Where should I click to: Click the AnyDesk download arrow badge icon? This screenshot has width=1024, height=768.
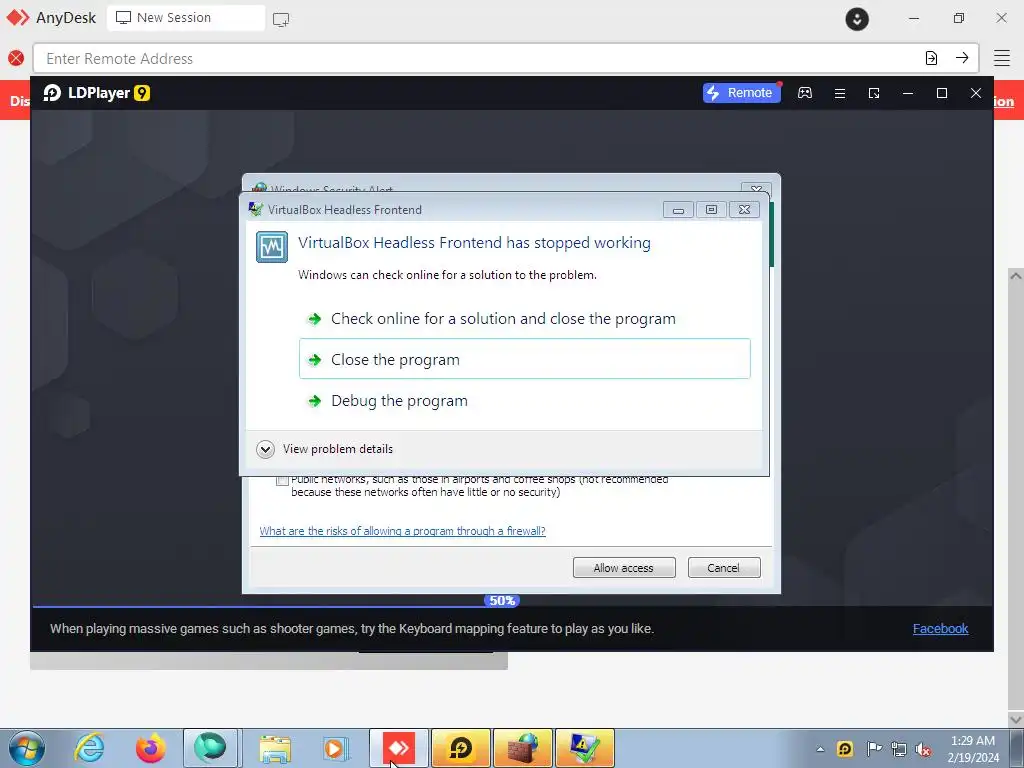pyautogui.click(x=857, y=19)
